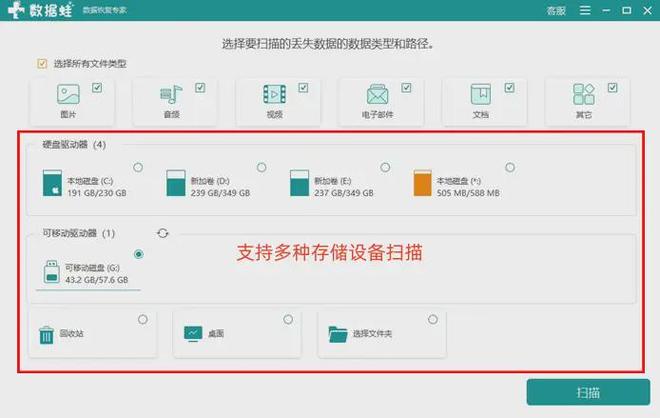Image resolution: width=660 pixels, height=418 pixels.
Task: Uncheck the 图片 checkbox
Action: point(97,88)
